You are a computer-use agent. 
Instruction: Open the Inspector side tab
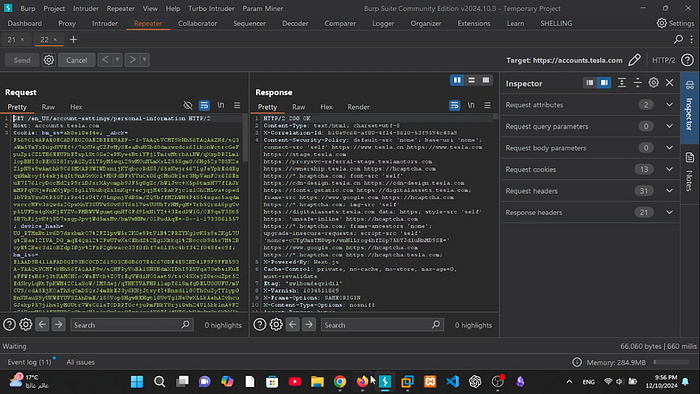click(690, 108)
